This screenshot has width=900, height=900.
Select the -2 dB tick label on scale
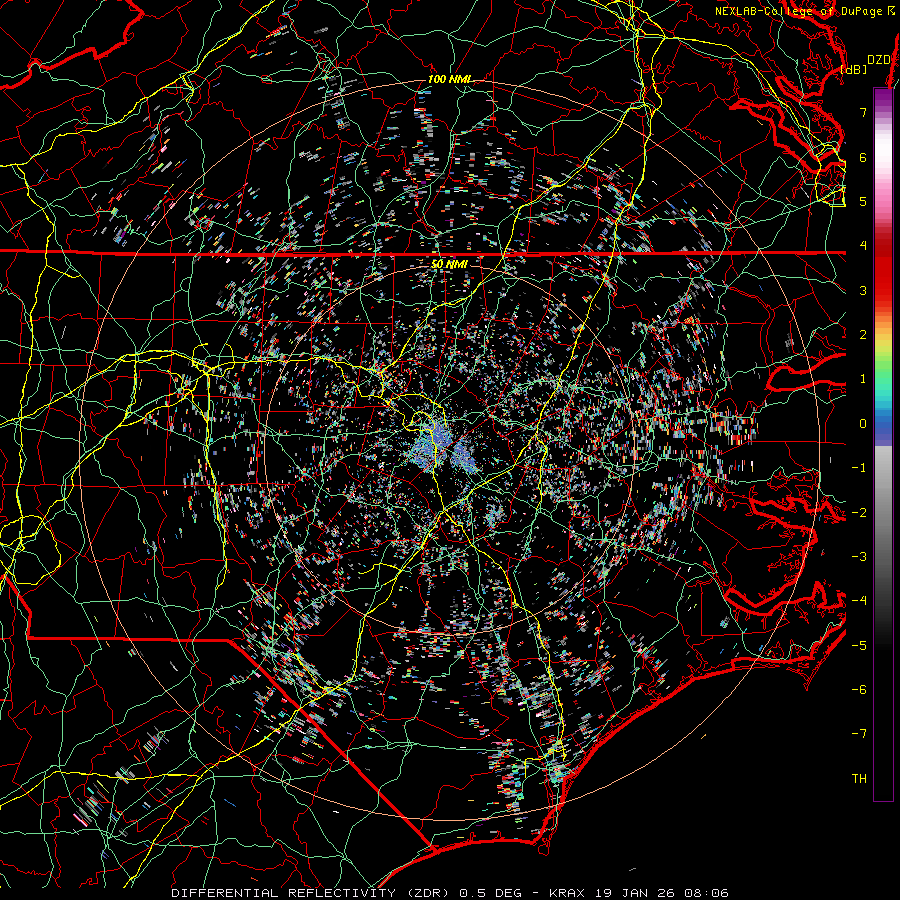(x=859, y=513)
